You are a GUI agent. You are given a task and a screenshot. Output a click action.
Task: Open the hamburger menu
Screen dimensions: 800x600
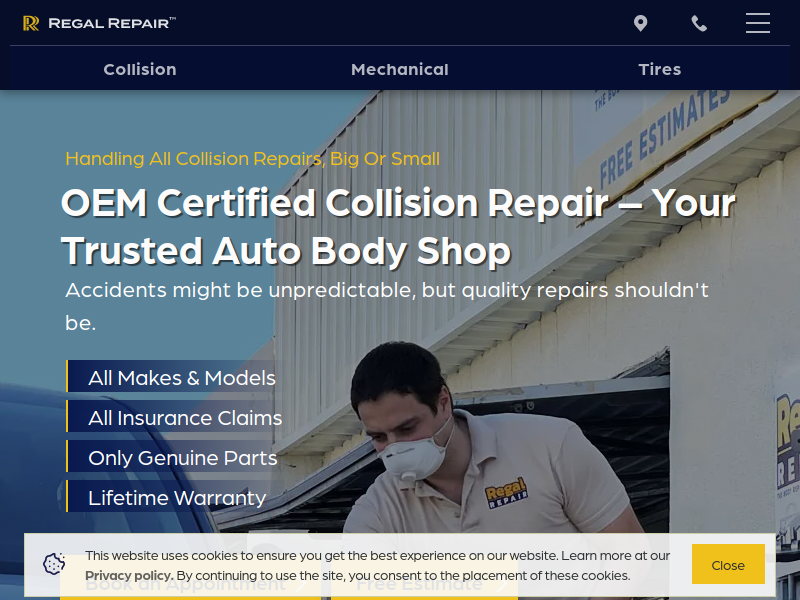click(758, 23)
